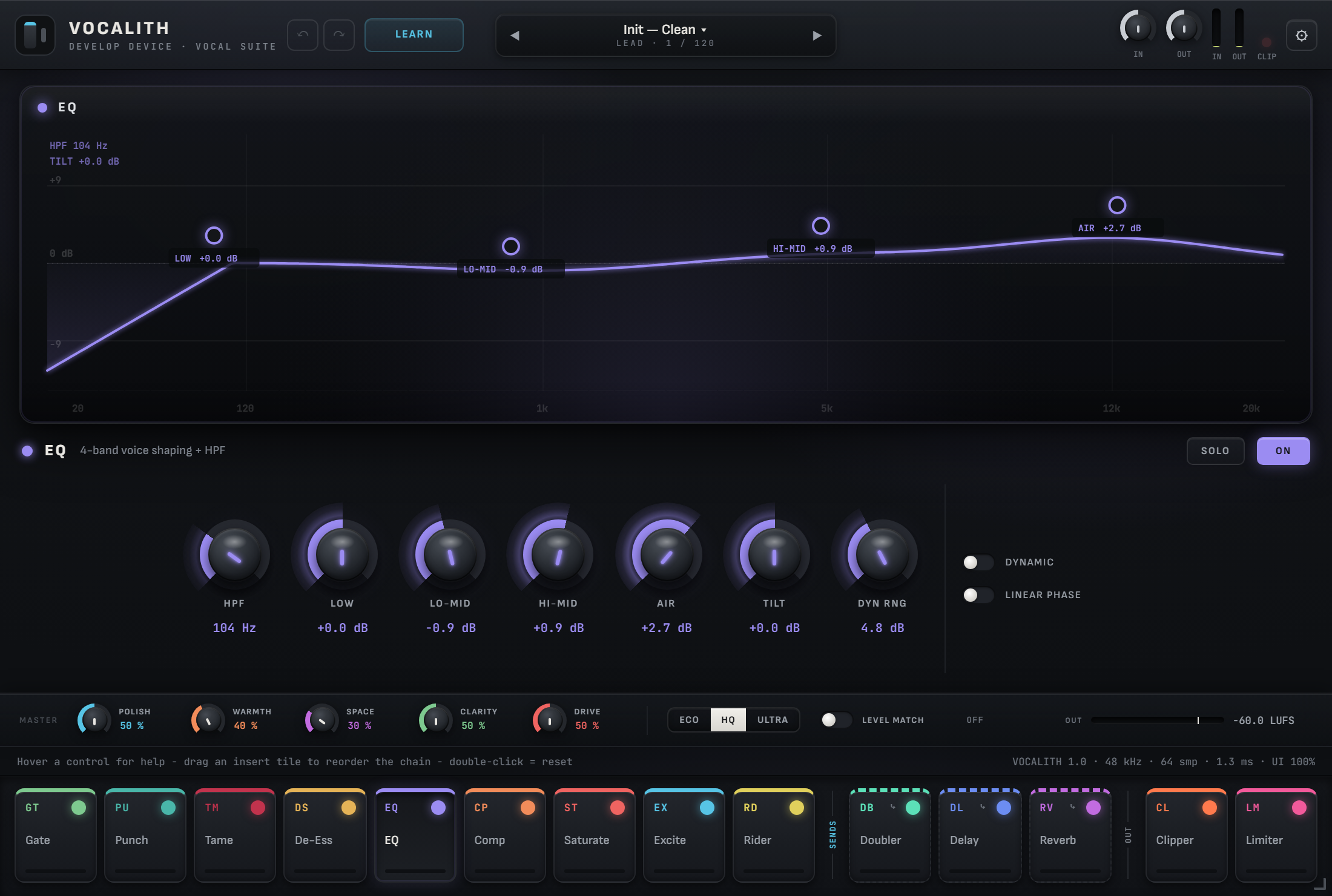Click the LOW gain knob
This screenshot has width=1332, height=896.
[x=342, y=555]
